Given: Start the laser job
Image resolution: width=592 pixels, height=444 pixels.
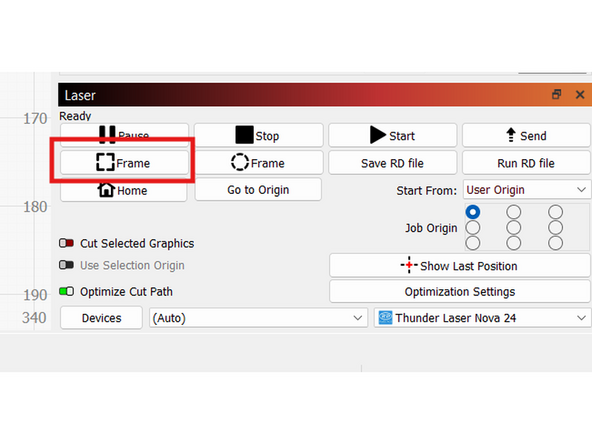Looking at the screenshot, I should (x=393, y=135).
